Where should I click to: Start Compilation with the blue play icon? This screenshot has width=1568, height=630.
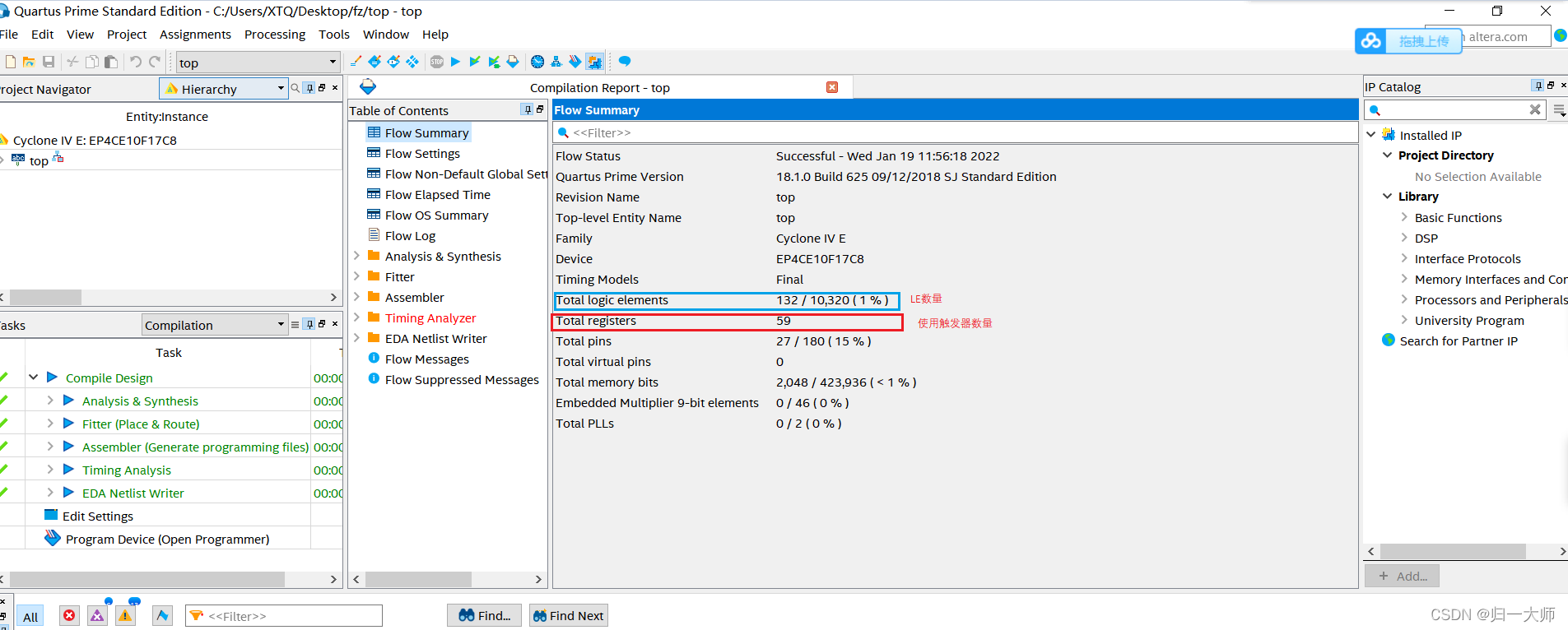point(455,62)
